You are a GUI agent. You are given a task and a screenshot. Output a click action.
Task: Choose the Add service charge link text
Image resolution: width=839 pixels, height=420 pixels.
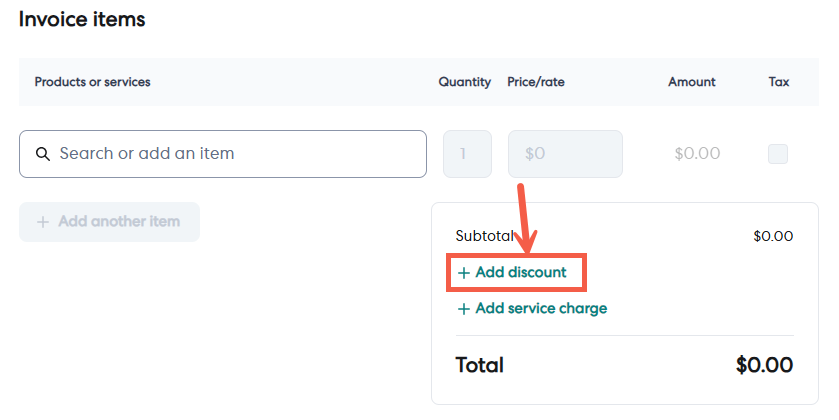(x=541, y=309)
